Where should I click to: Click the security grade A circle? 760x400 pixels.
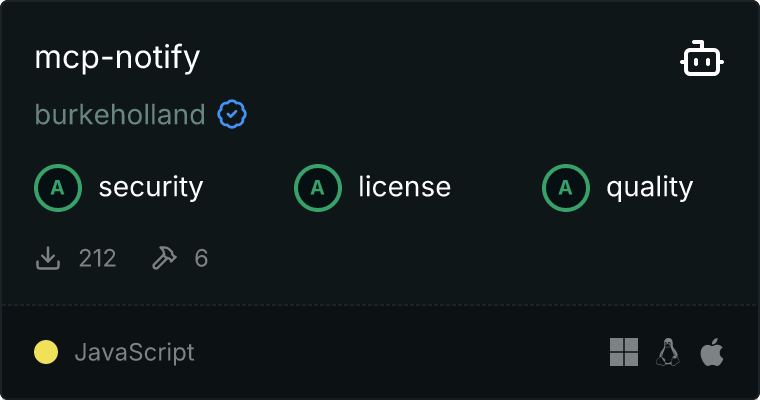[58, 188]
